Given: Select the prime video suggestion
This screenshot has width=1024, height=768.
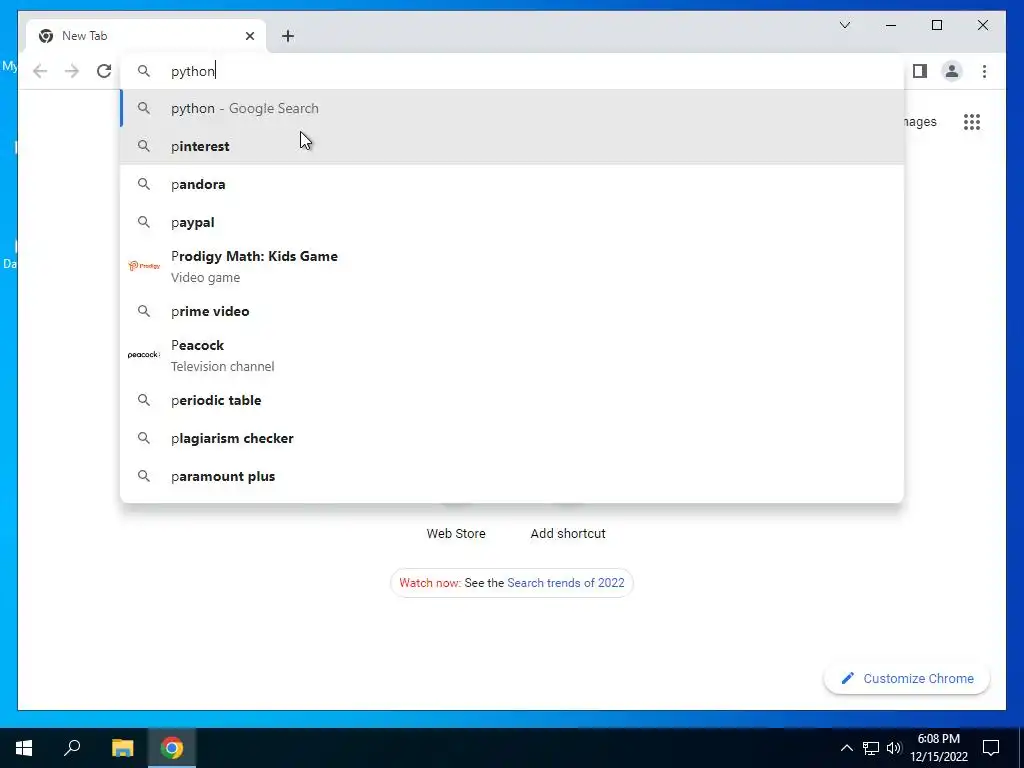Looking at the screenshot, I should 512,311.
